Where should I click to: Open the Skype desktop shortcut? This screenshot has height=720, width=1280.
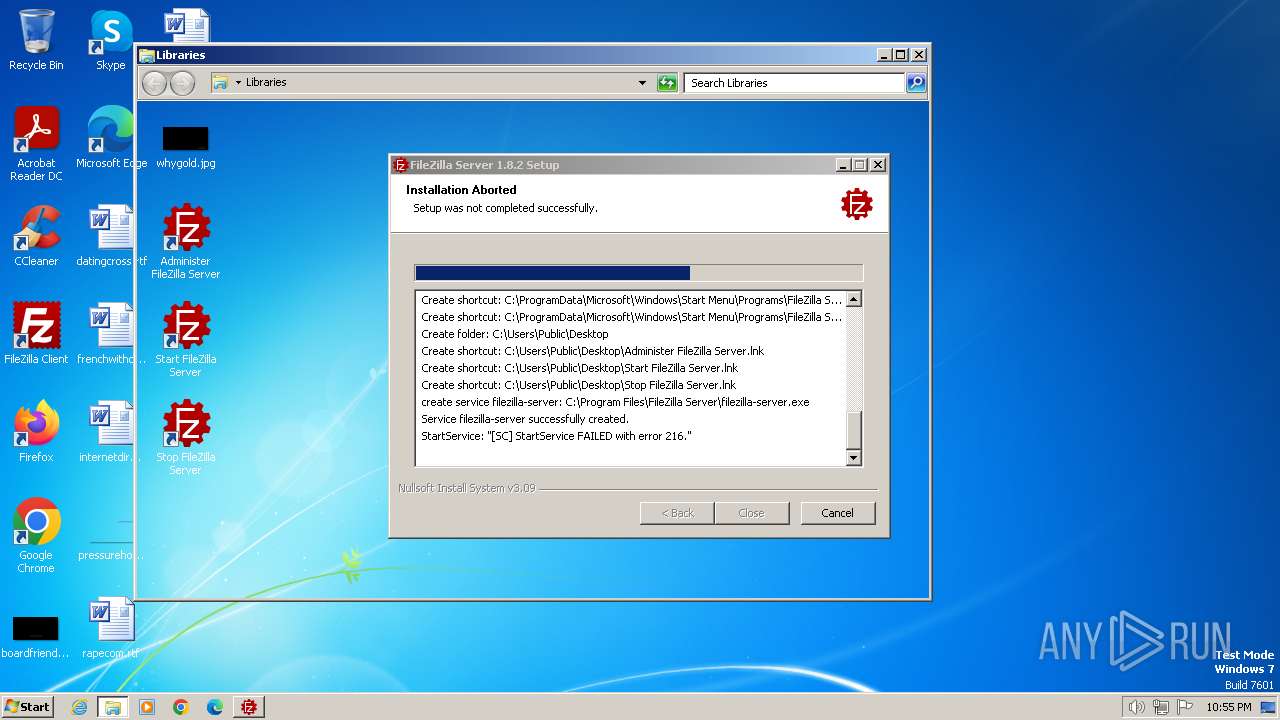[110, 40]
